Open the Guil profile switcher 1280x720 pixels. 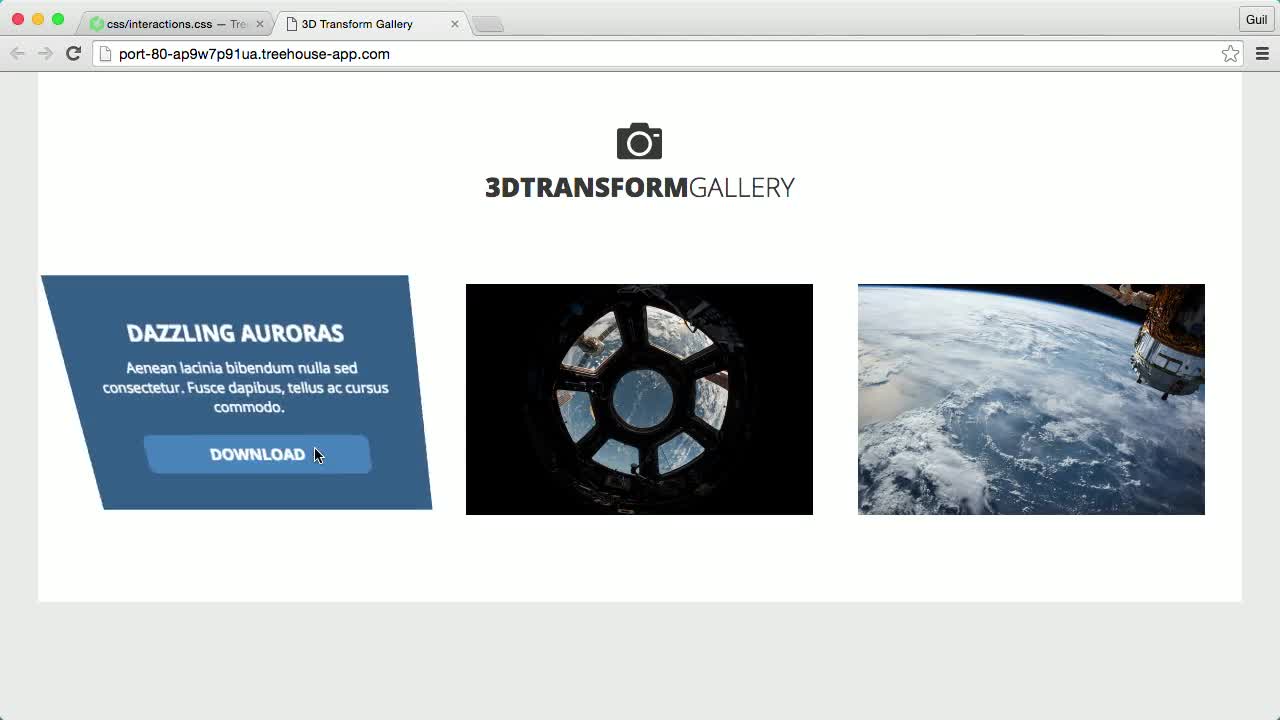tap(1256, 20)
